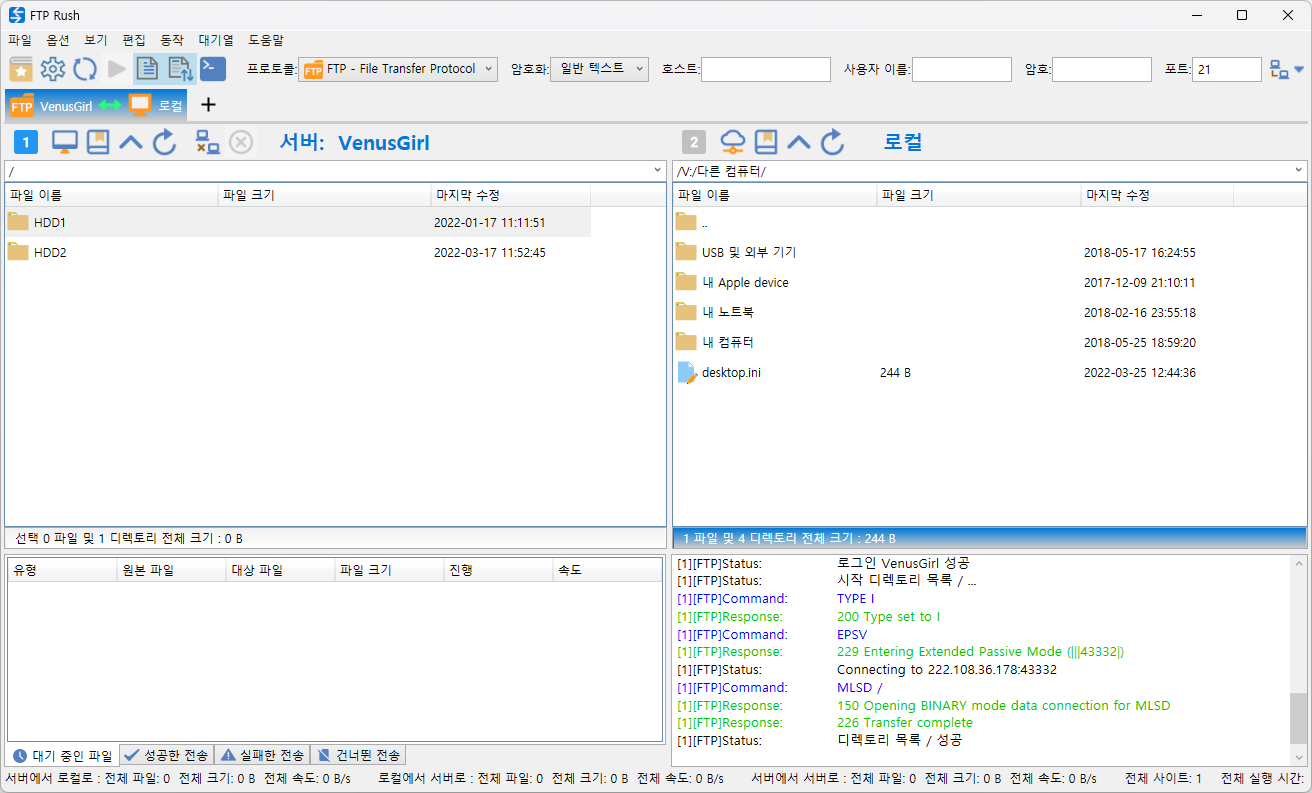
Task: Open the 프로토콜 FTP protocol dropdown
Action: pyautogui.click(x=398, y=69)
